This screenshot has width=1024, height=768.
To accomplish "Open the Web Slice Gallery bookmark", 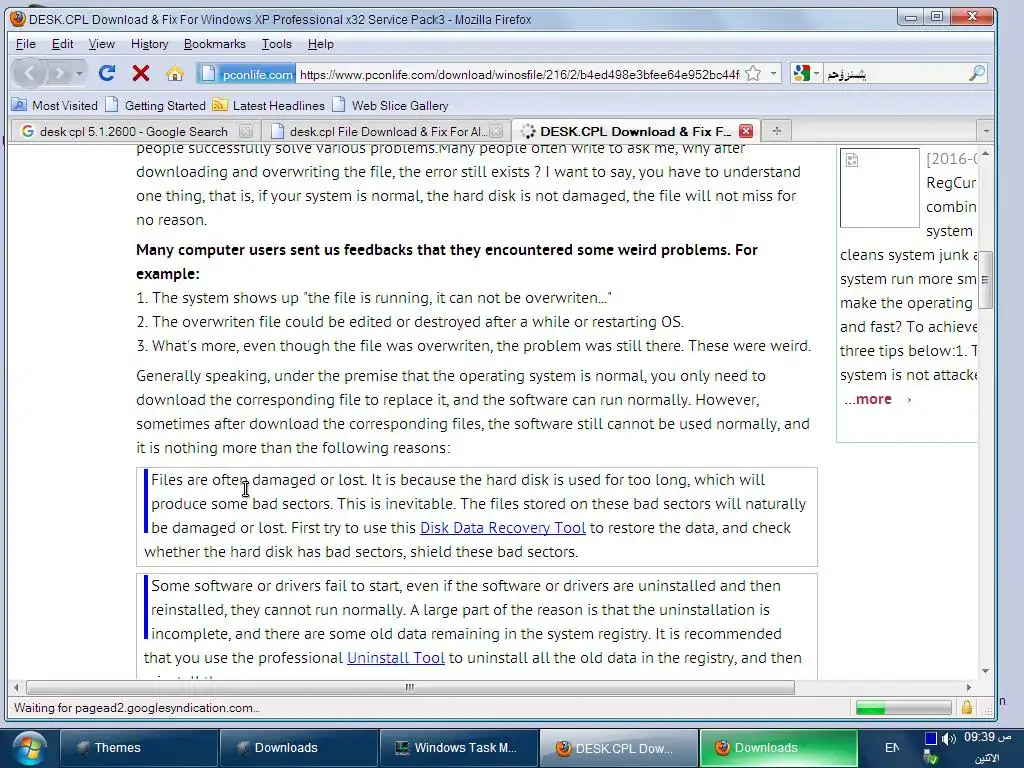I will (x=391, y=105).
